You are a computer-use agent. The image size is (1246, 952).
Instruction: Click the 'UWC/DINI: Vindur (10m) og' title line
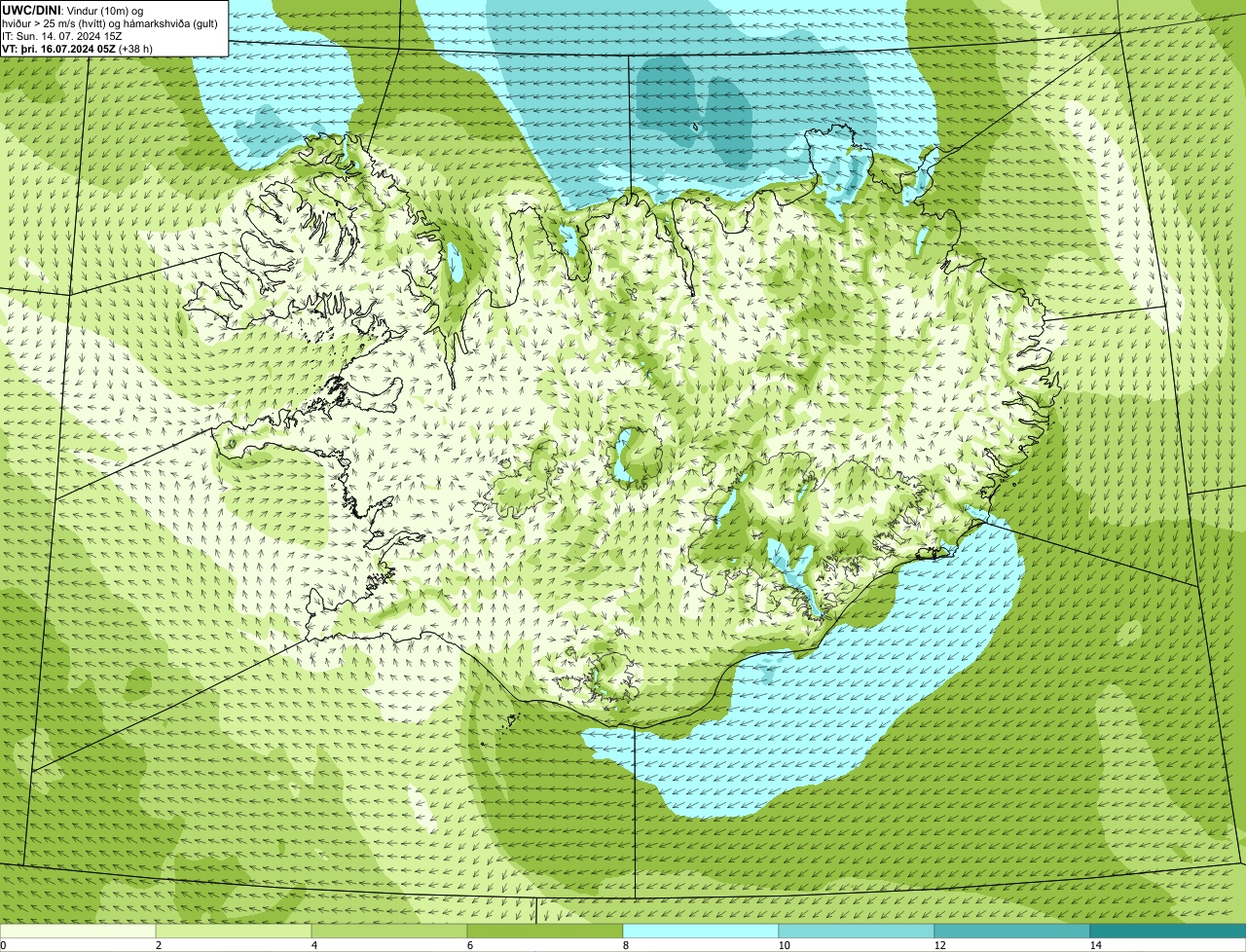pyautogui.click(x=73, y=10)
